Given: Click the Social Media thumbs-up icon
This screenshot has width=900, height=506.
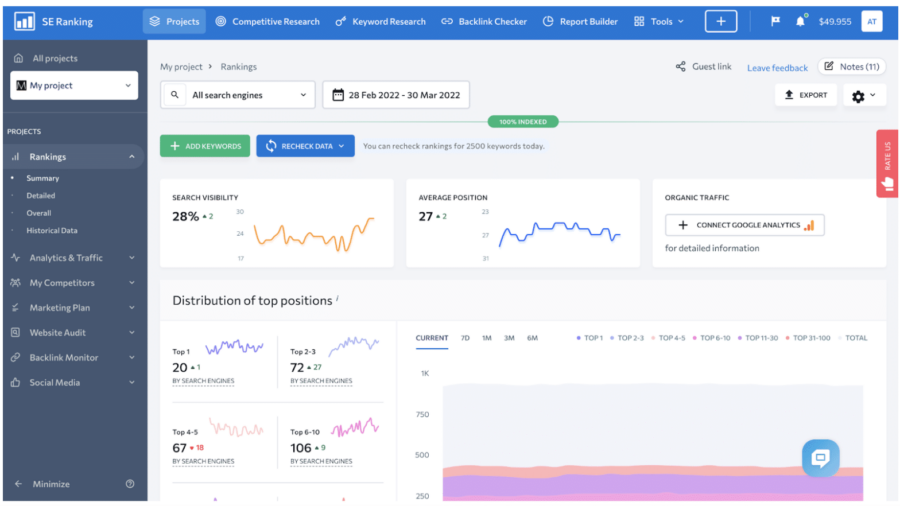Looking at the screenshot, I should click(x=15, y=383).
